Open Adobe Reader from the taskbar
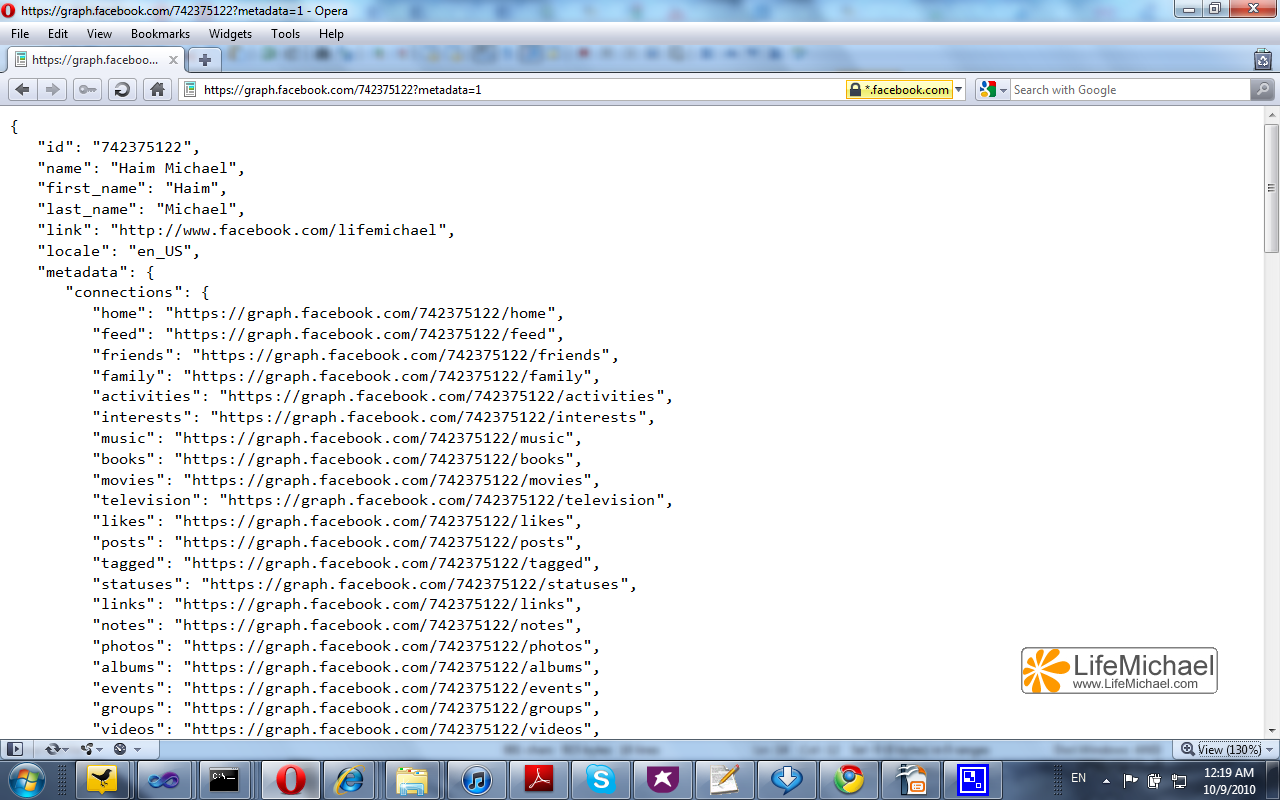The width and height of the screenshot is (1280, 800). pos(538,780)
